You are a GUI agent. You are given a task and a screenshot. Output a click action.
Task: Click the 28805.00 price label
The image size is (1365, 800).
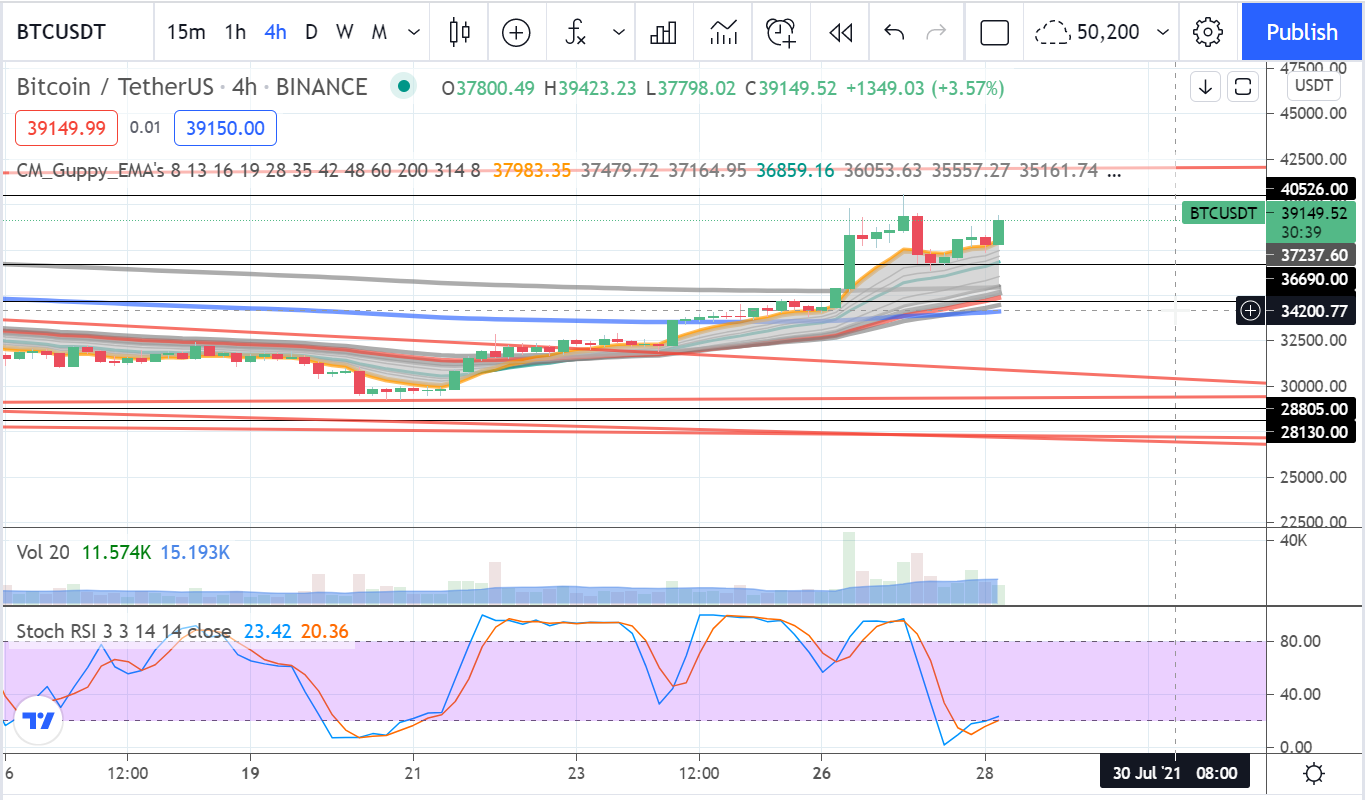pos(1309,409)
